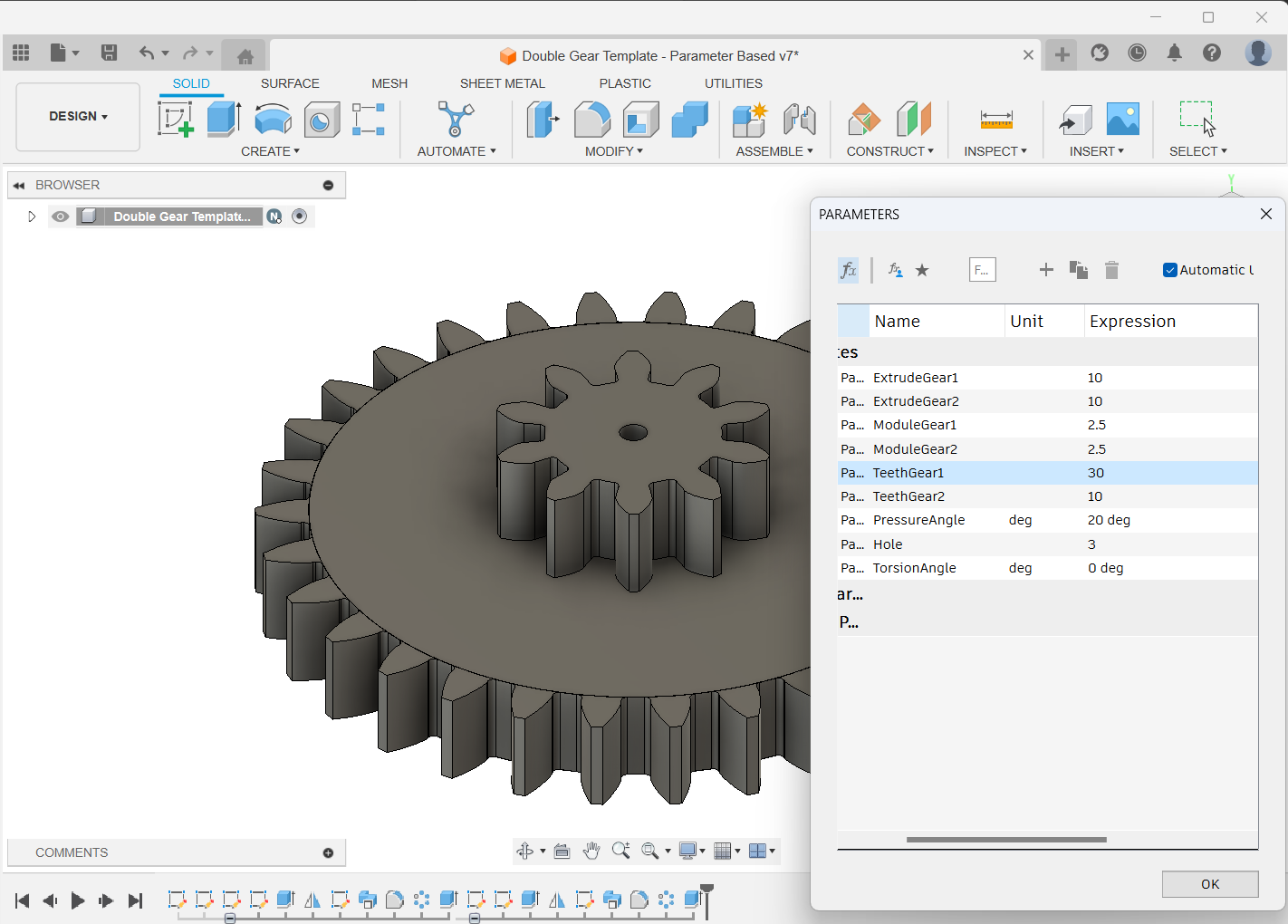Switch to the SURFACE tab
Viewport: 1288px width, 924px height.
point(290,83)
